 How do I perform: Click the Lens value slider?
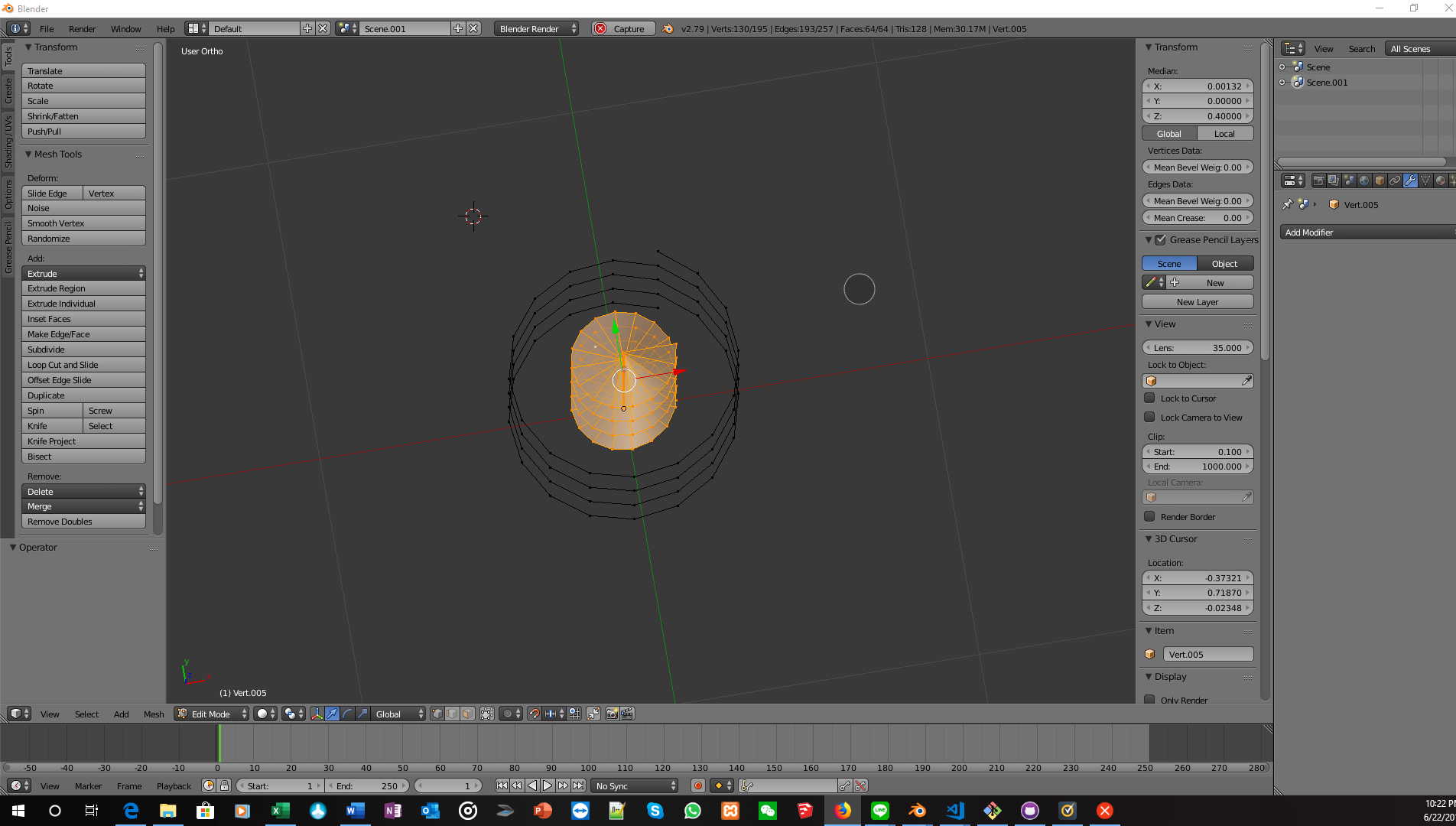pyautogui.click(x=1198, y=347)
